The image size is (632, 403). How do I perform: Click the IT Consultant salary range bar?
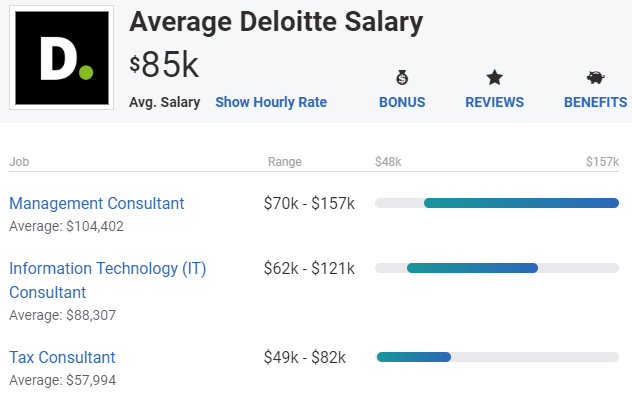pyautogui.click(x=472, y=268)
